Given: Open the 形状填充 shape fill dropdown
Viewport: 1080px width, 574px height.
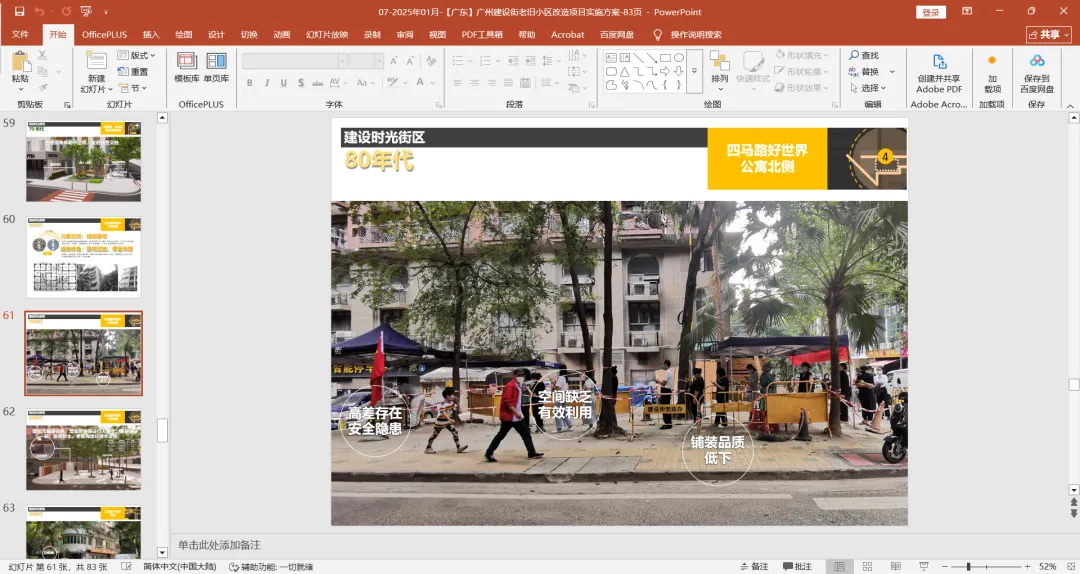Looking at the screenshot, I should (802, 55).
